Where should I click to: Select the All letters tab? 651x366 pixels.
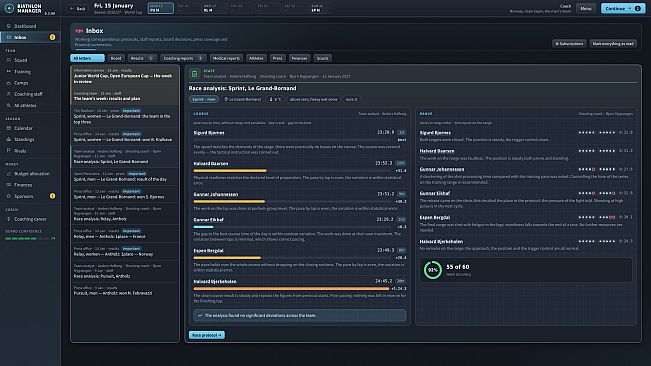[87, 58]
